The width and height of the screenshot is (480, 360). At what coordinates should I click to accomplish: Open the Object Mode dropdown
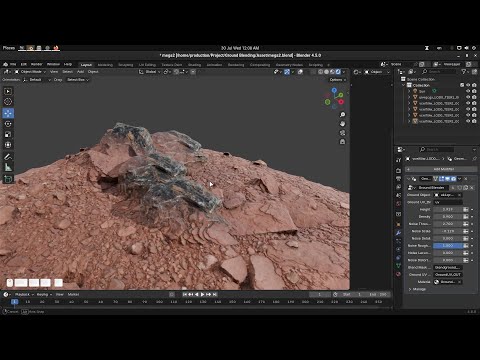(x=30, y=72)
